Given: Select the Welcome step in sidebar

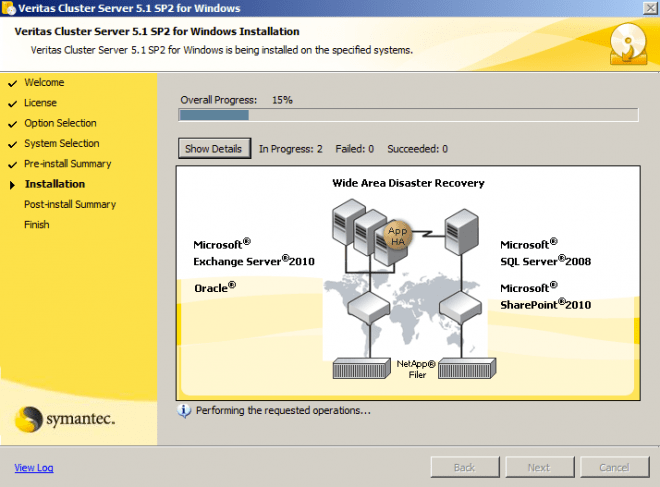Looking at the screenshot, I should point(44,82).
